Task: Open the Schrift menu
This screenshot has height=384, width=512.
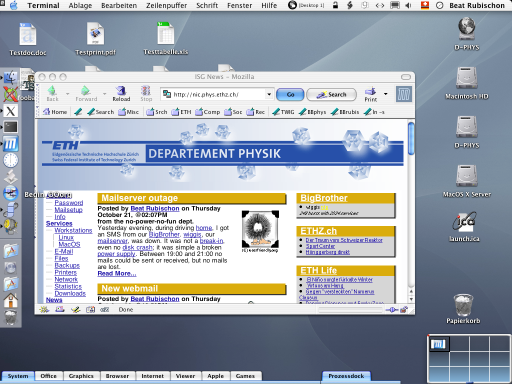Action: [x=207, y=5]
